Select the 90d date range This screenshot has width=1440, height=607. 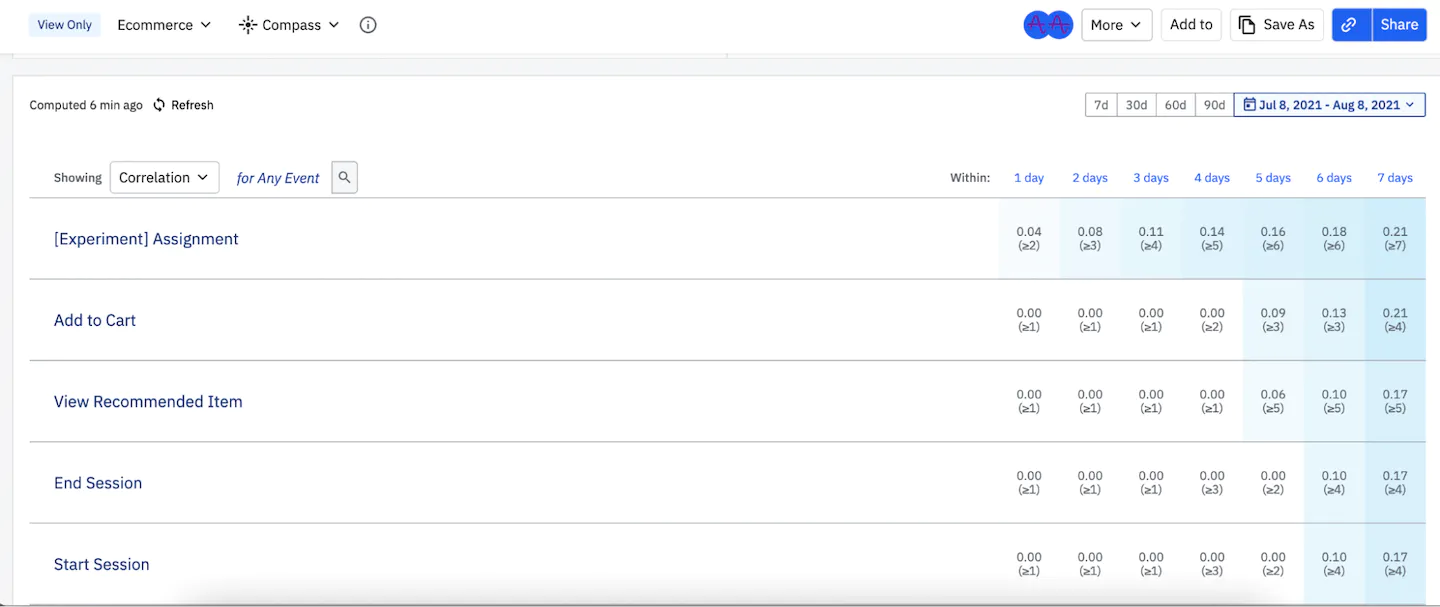coord(1214,105)
